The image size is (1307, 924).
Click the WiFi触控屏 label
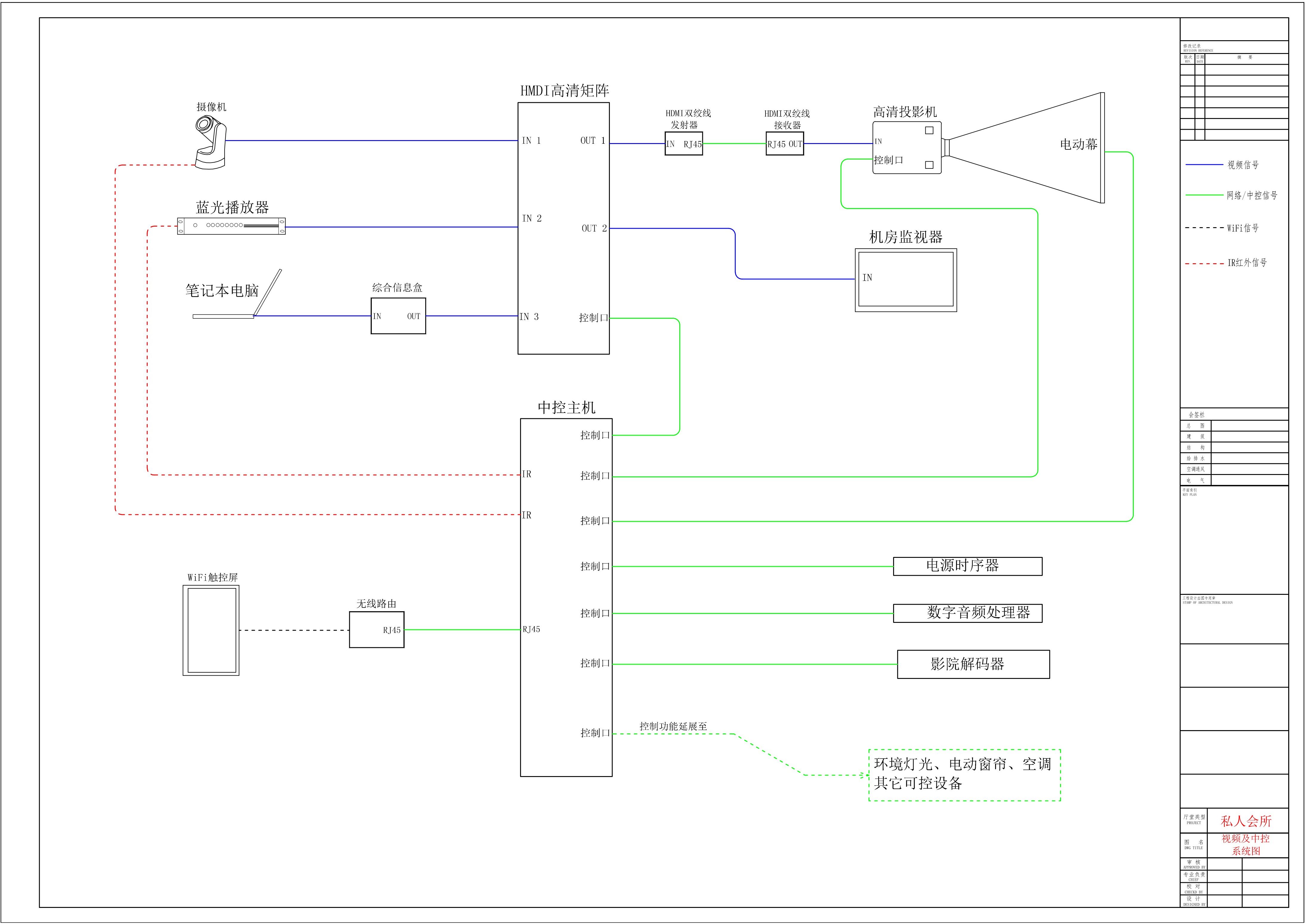point(213,577)
